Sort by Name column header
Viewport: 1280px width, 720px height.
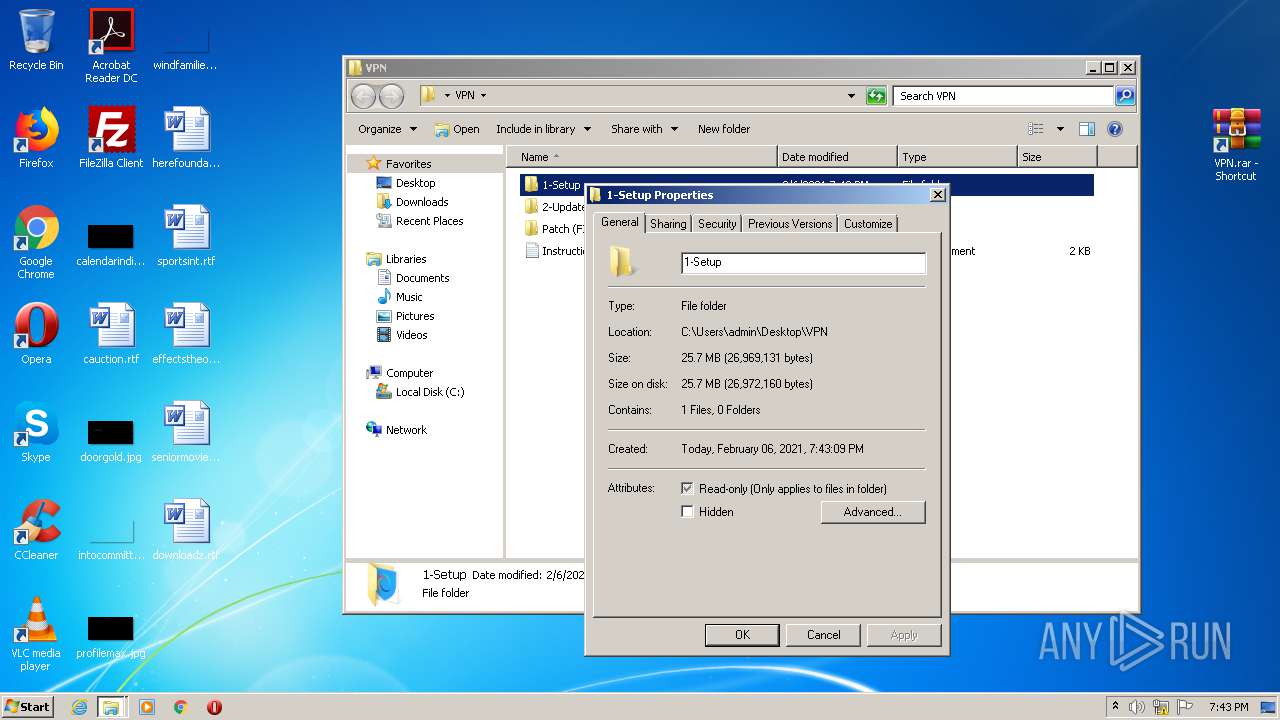(642, 157)
